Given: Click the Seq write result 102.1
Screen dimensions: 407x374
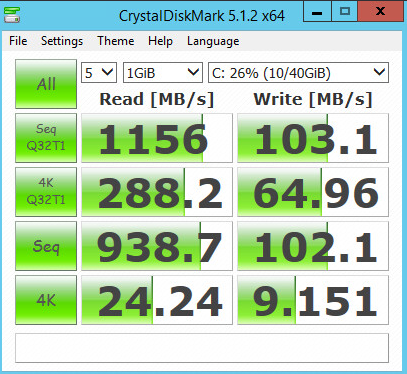Looking at the screenshot, I should point(313,246).
